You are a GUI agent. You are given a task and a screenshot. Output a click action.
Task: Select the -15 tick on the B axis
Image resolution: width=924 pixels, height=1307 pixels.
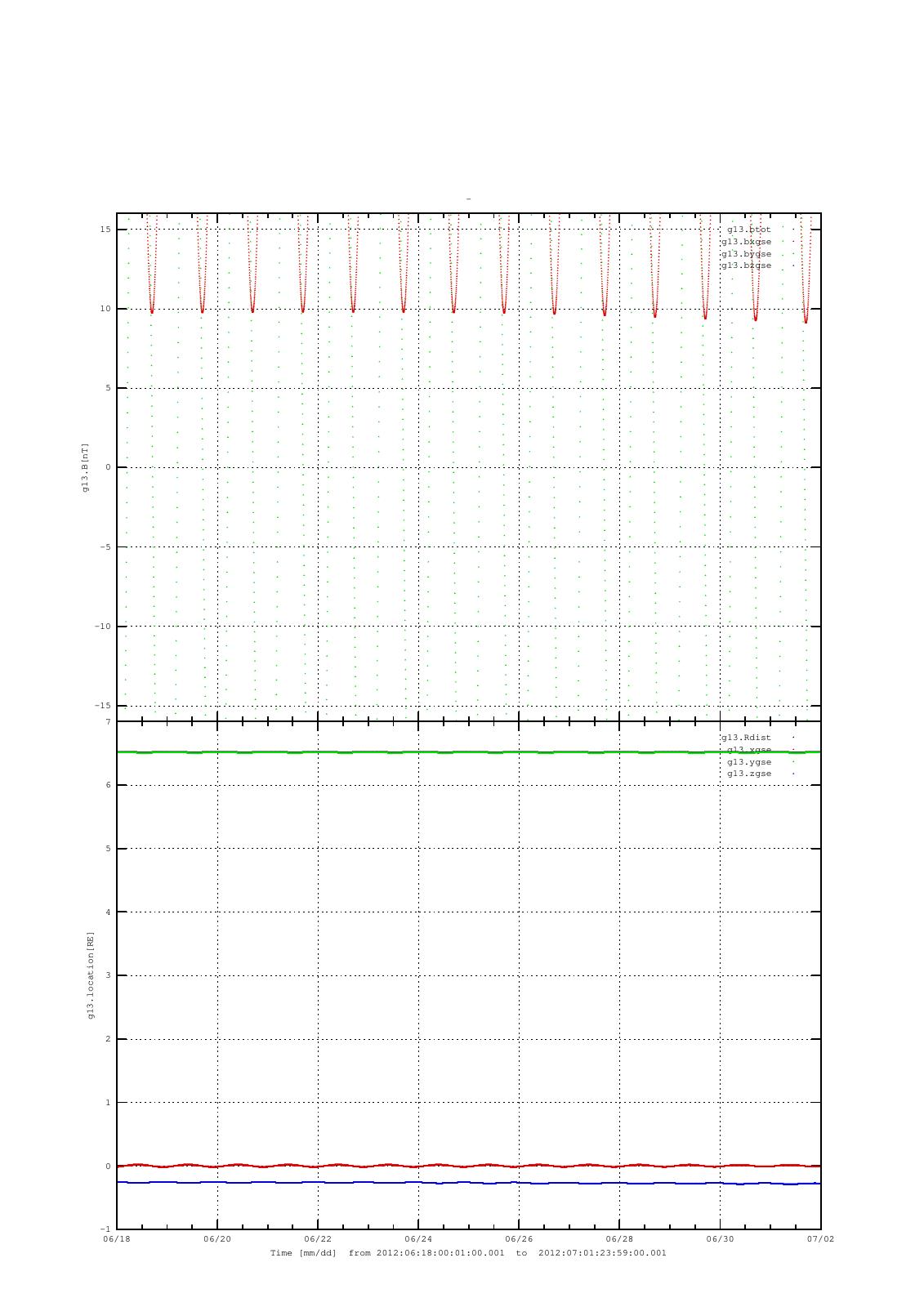point(103,706)
